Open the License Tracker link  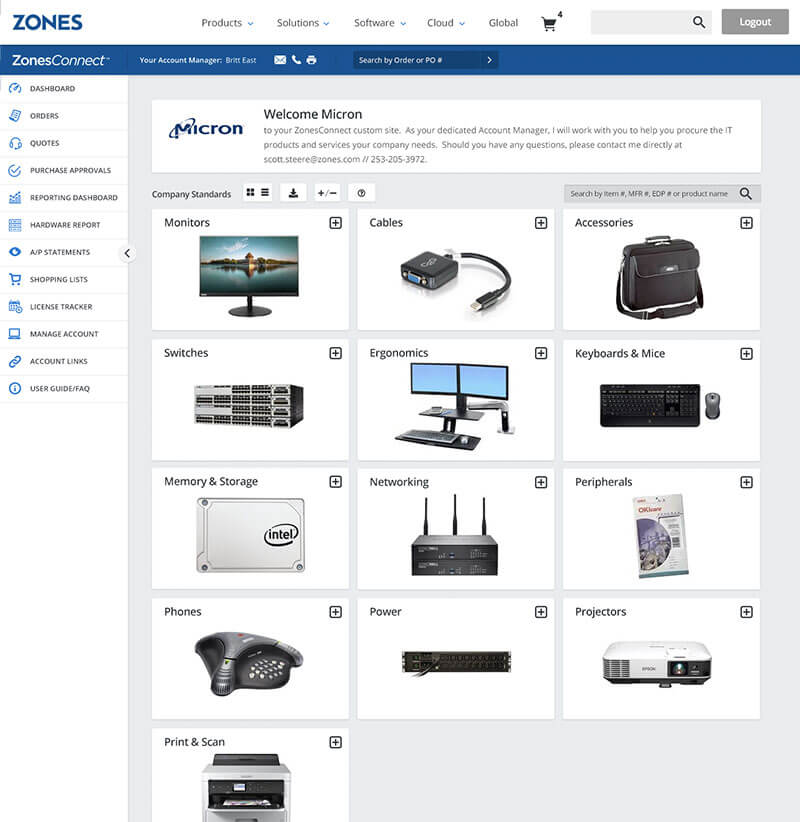(61, 306)
